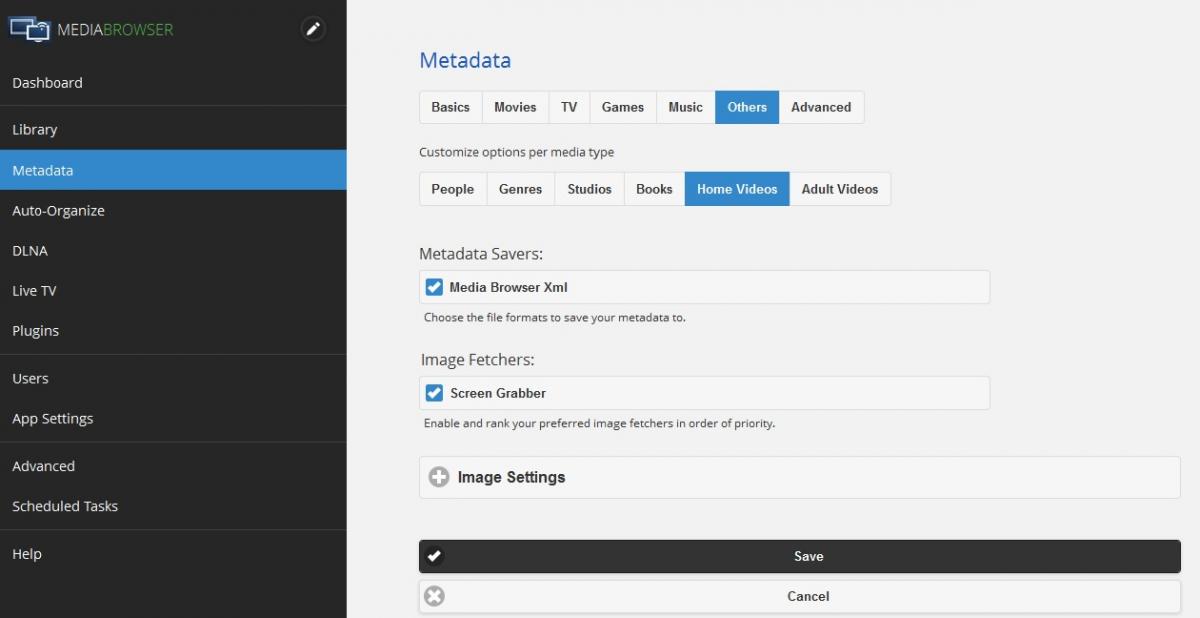Switch to the Movies metadata tab
Image resolution: width=1200 pixels, height=618 pixels.
tap(515, 107)
